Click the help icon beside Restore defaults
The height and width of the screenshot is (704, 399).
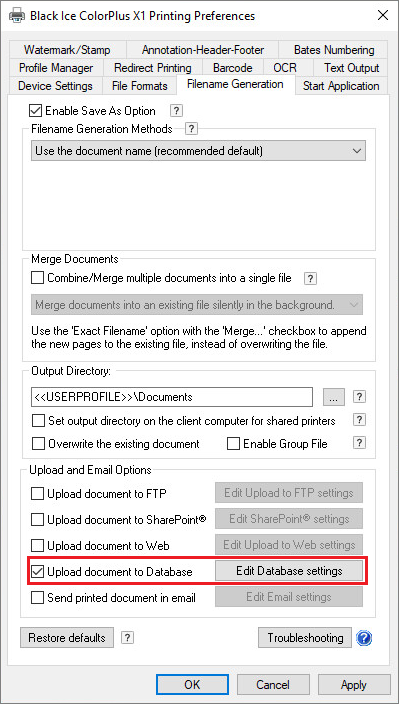[128, 637]
